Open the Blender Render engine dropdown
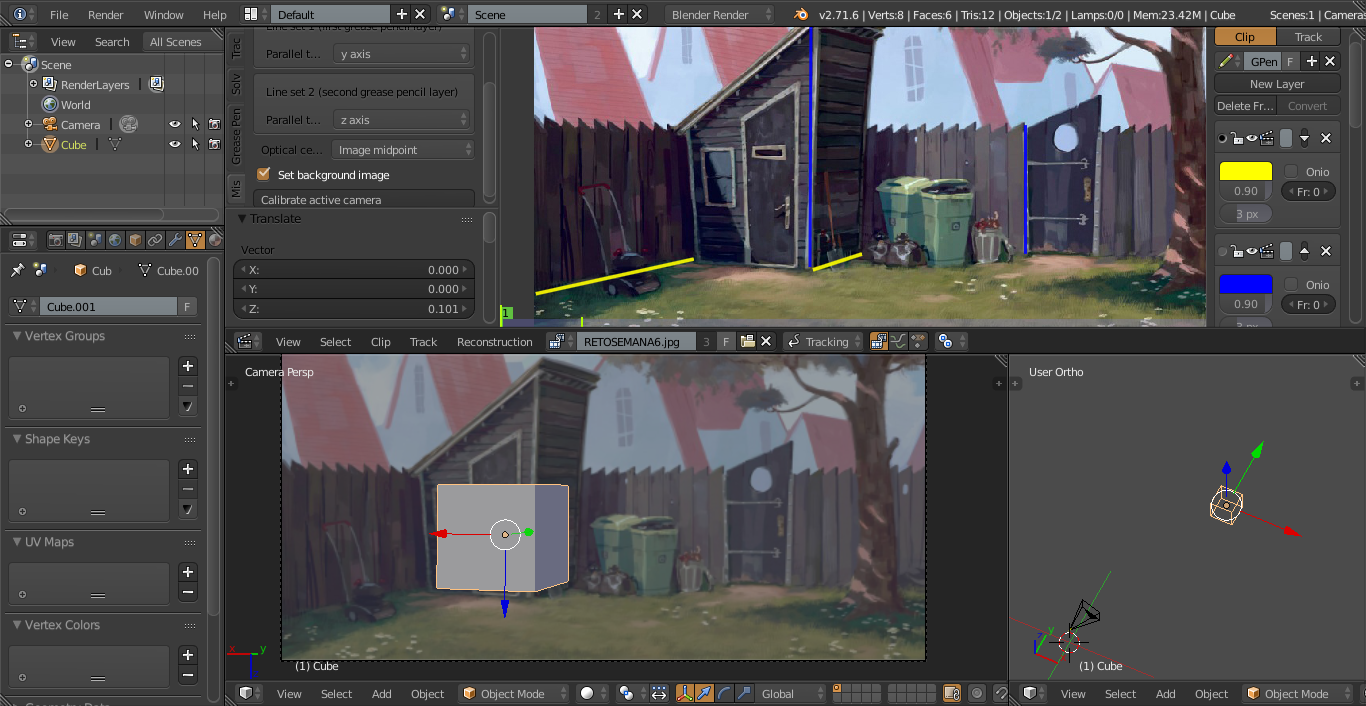 [x=720, y=15]
